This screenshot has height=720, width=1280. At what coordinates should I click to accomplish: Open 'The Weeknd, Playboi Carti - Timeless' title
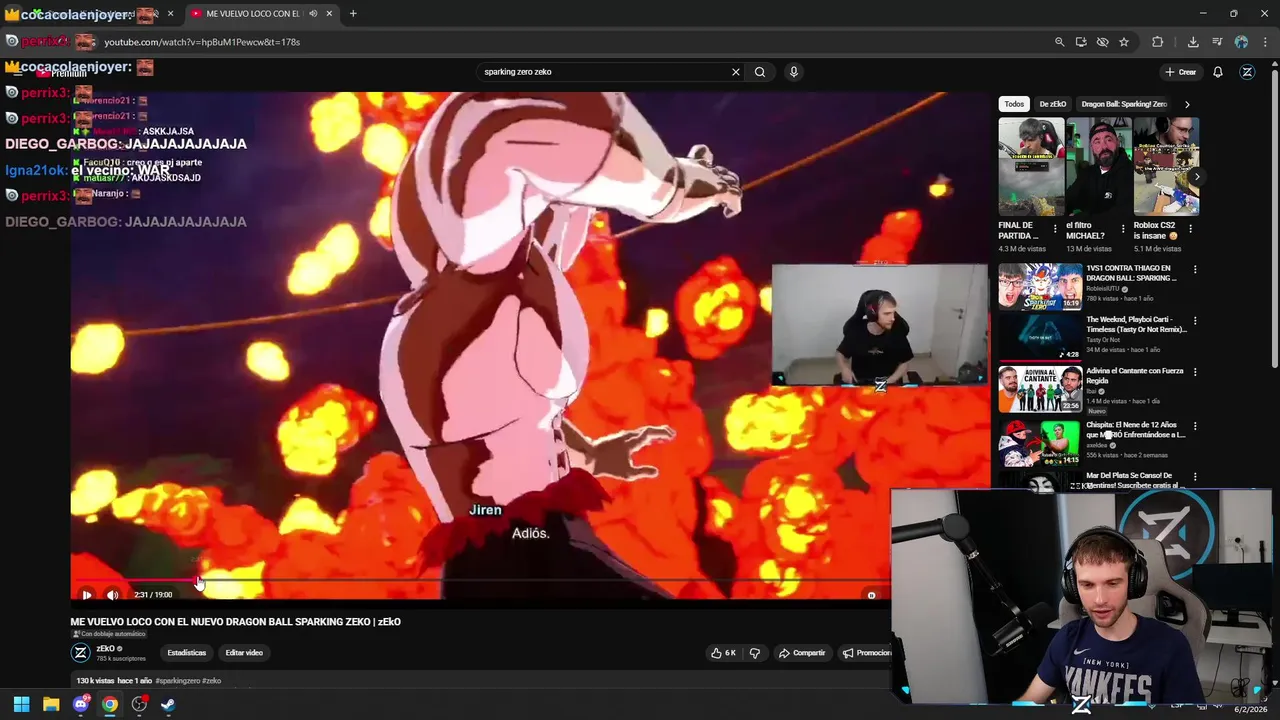1136,324
